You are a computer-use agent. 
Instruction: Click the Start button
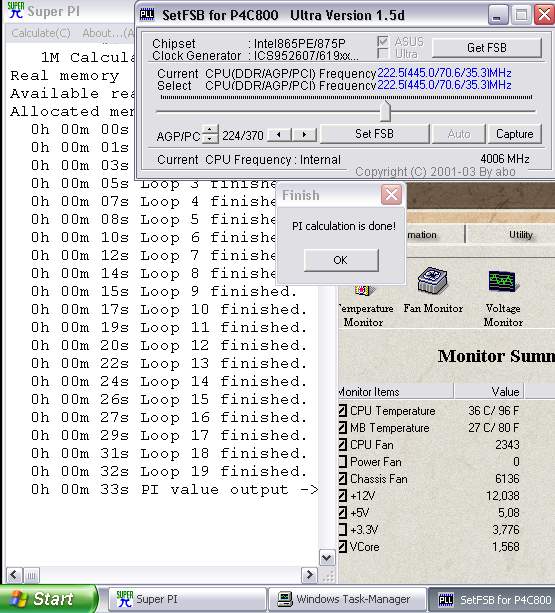49,599
